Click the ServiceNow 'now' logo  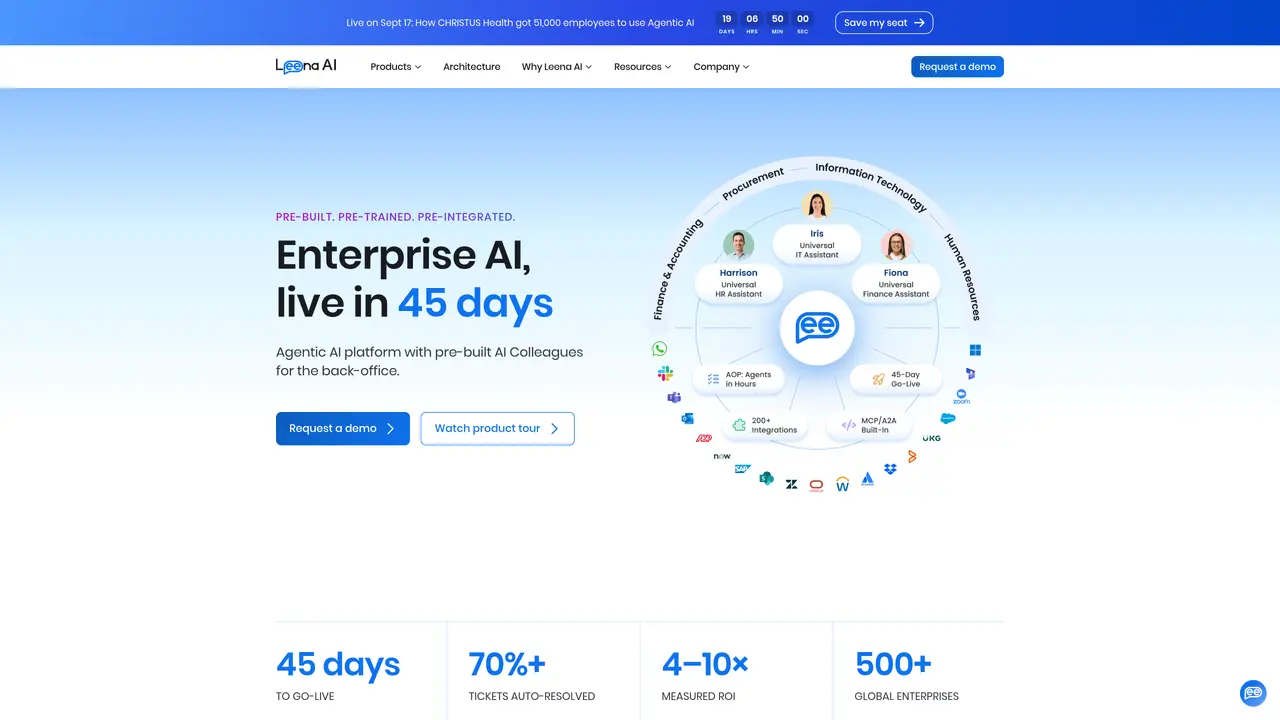722,456
